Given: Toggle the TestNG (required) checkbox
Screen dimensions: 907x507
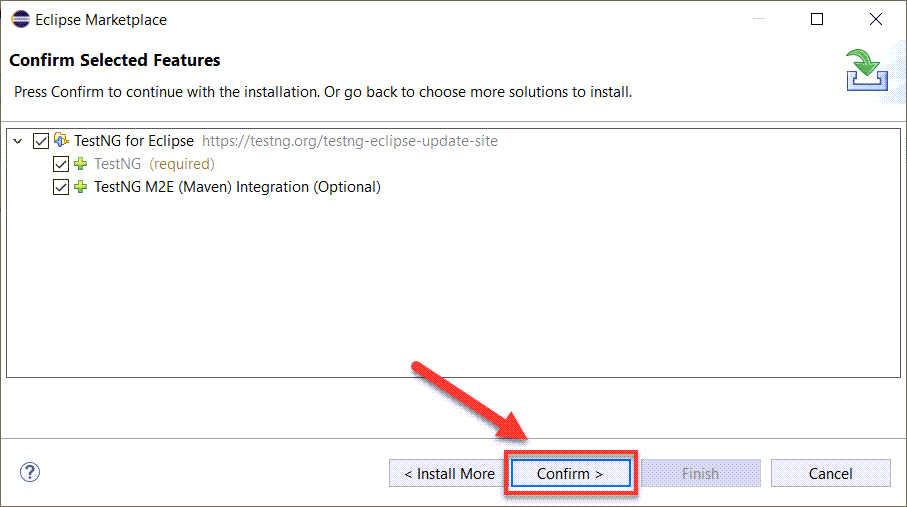Looking at the screenshot, I should (61, 164).
